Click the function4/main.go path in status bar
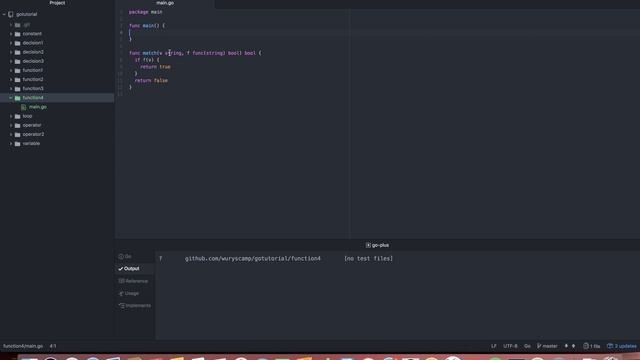The image size is (640, 360). (23, 346)
